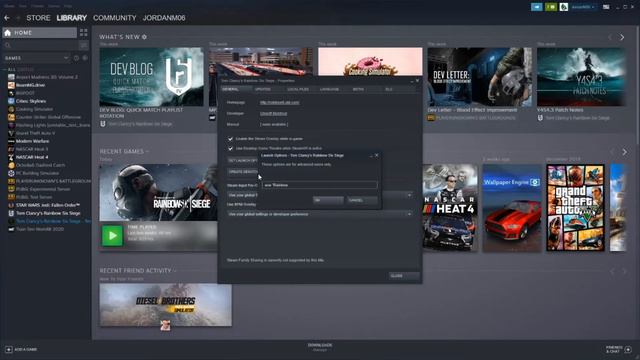Image resolution: width=640 pixels, height=360 pixels.
Task: Switch to the collections grid view icon
Action: (84, 33)
